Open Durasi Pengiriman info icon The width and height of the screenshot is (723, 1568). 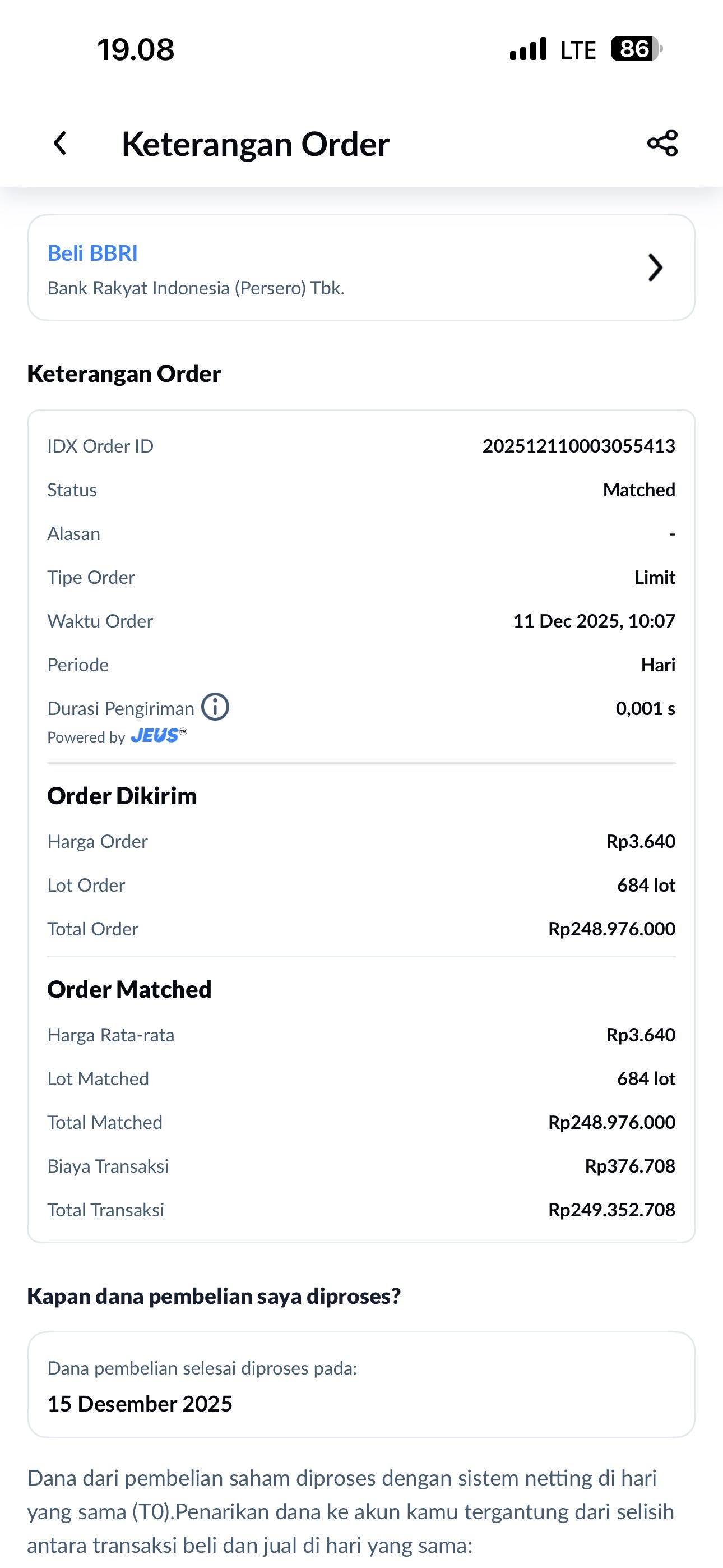pyautogui.click(x=215, y=707)
